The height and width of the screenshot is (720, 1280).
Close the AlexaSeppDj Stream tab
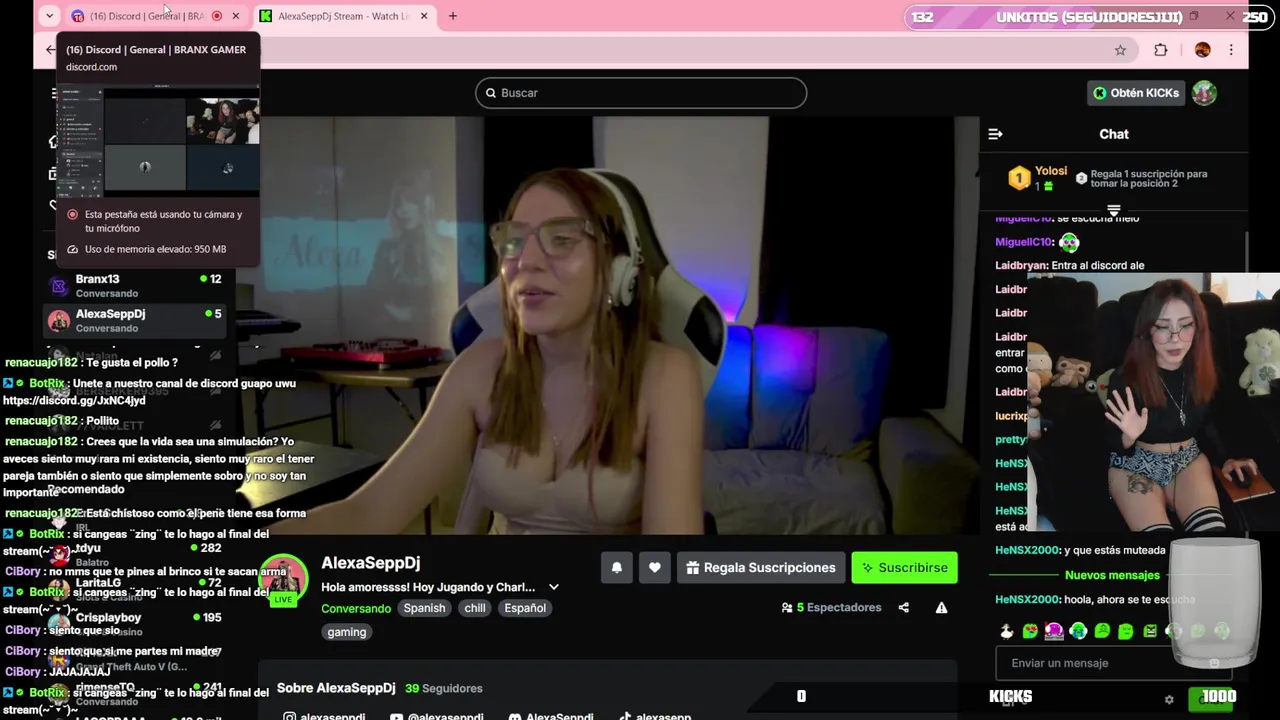pos(424,16)
